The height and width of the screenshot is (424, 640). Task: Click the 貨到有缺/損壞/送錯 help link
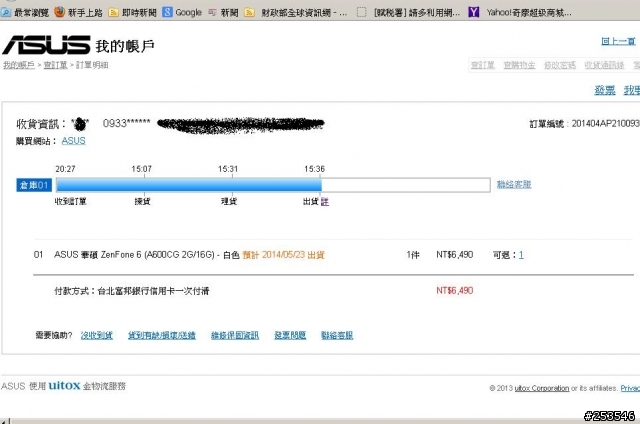[162, 335]
